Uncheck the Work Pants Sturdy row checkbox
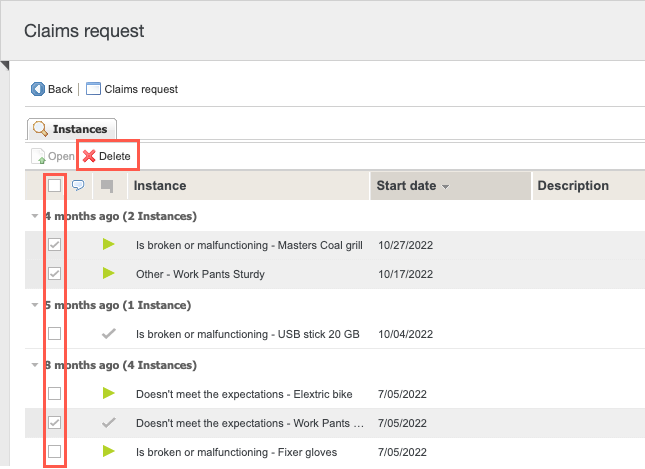Screen dimensions: 645x469 tap(55, 273)
